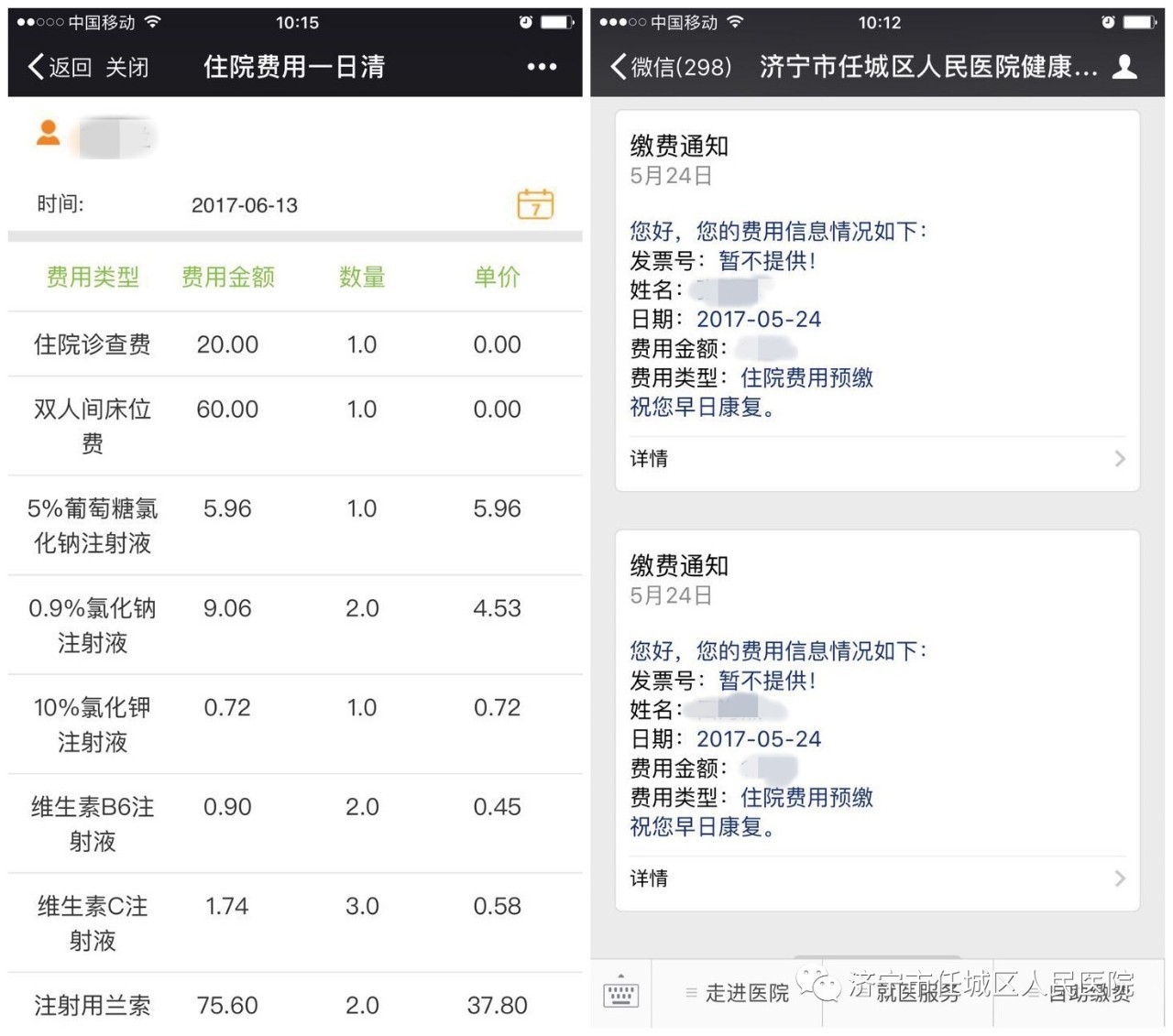Tap the alarm icon in left status bar
This screenshot has width=1173, height=1036.
[x=526, y=22]
